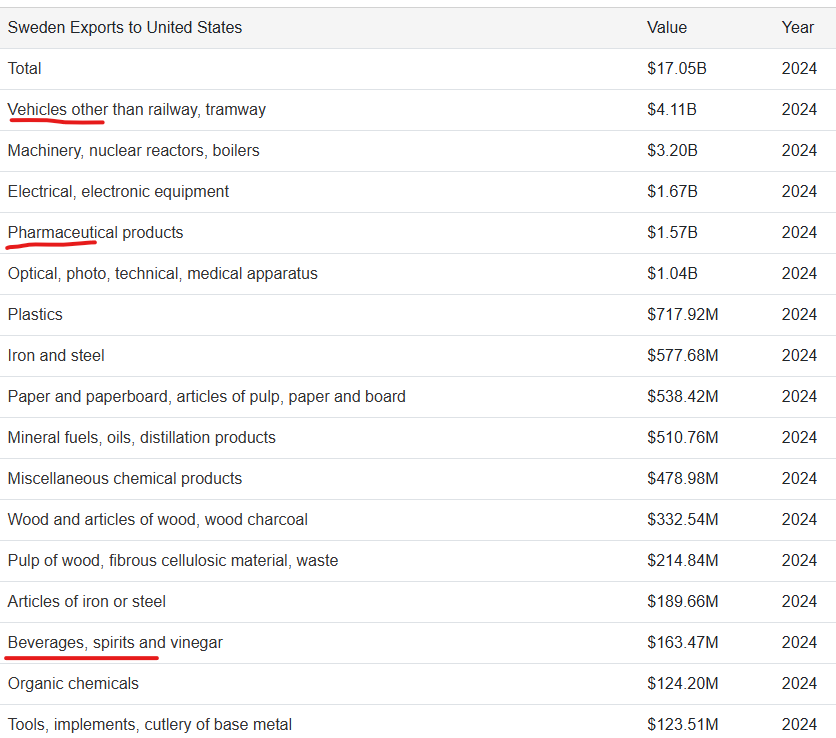
Task: Open the Plastics row link
Action: pos(35,314)
